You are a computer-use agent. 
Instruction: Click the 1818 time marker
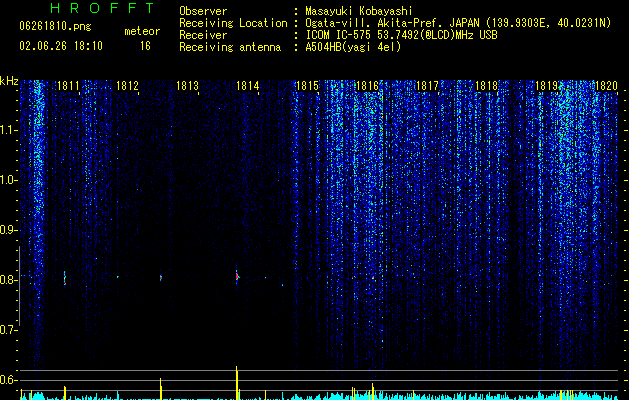tap(487, 86)
